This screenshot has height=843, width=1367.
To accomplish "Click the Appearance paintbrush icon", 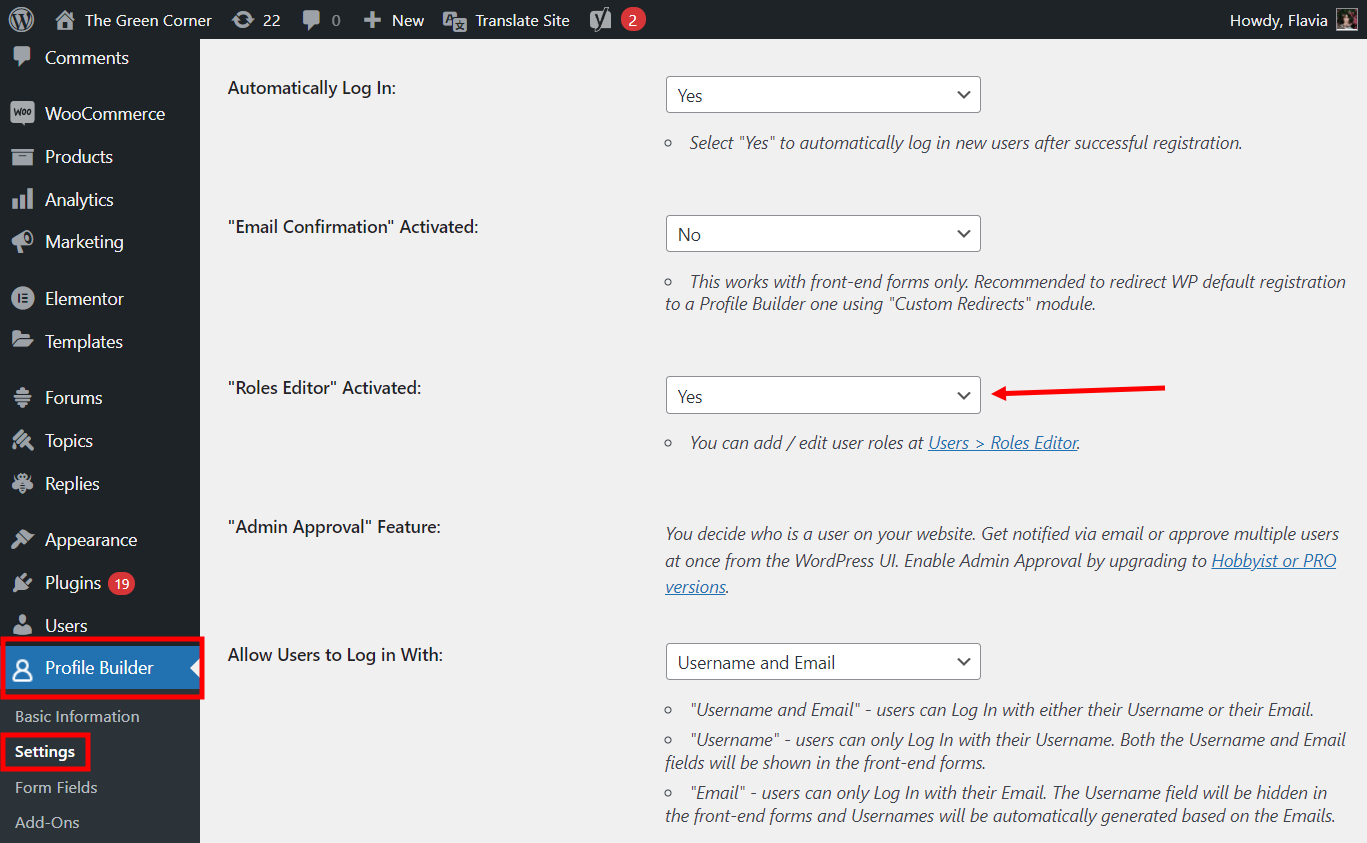I will coord(22,539).
